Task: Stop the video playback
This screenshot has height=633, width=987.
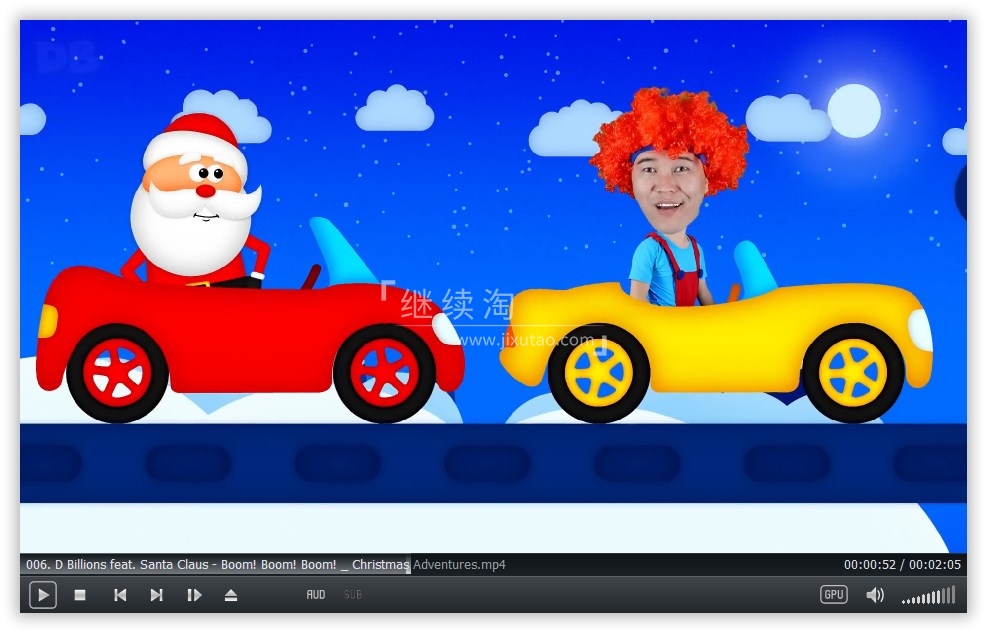Action: [x=80, y=595]
